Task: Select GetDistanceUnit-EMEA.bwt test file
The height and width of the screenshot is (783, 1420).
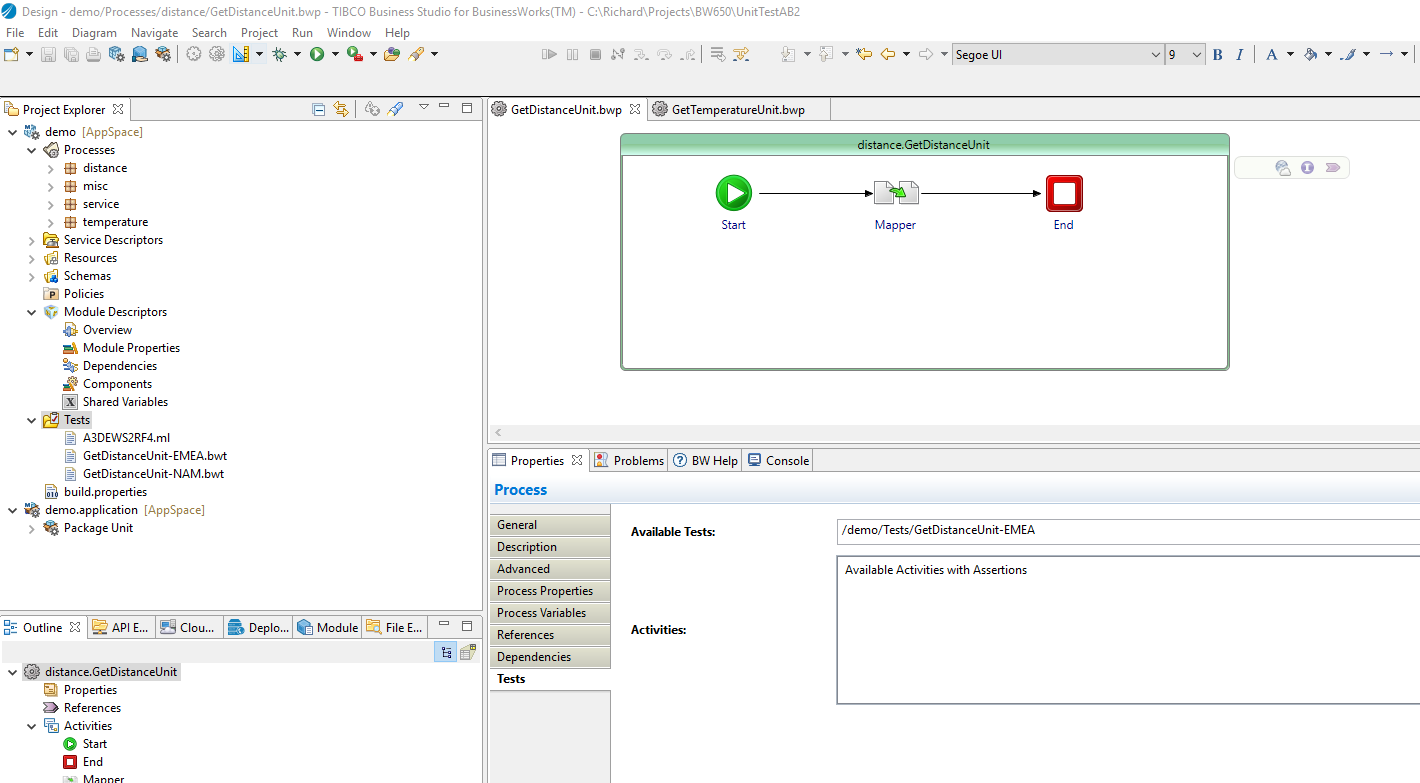Action: [154, 456]
